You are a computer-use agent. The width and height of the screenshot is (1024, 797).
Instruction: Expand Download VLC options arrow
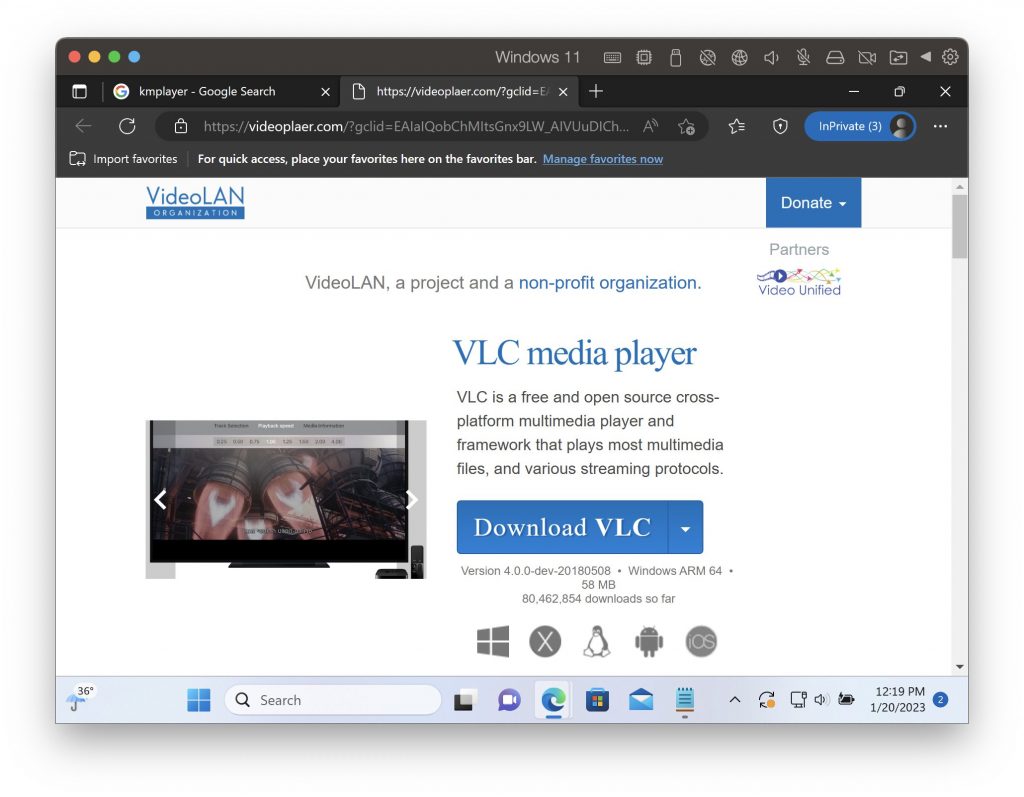pos(685,528)
